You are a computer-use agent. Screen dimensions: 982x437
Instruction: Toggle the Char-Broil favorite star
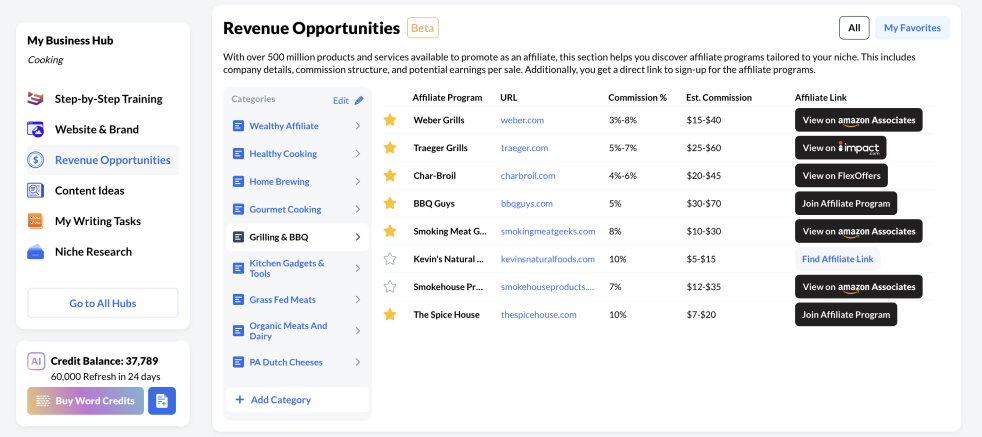coord(390,175)
